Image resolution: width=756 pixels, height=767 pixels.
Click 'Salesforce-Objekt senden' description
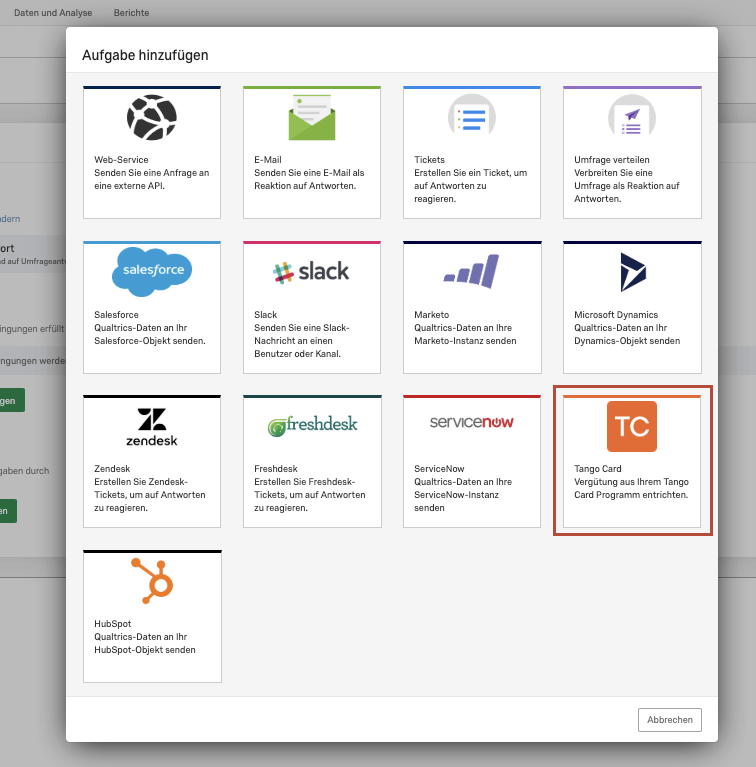(x=150, y=334)
